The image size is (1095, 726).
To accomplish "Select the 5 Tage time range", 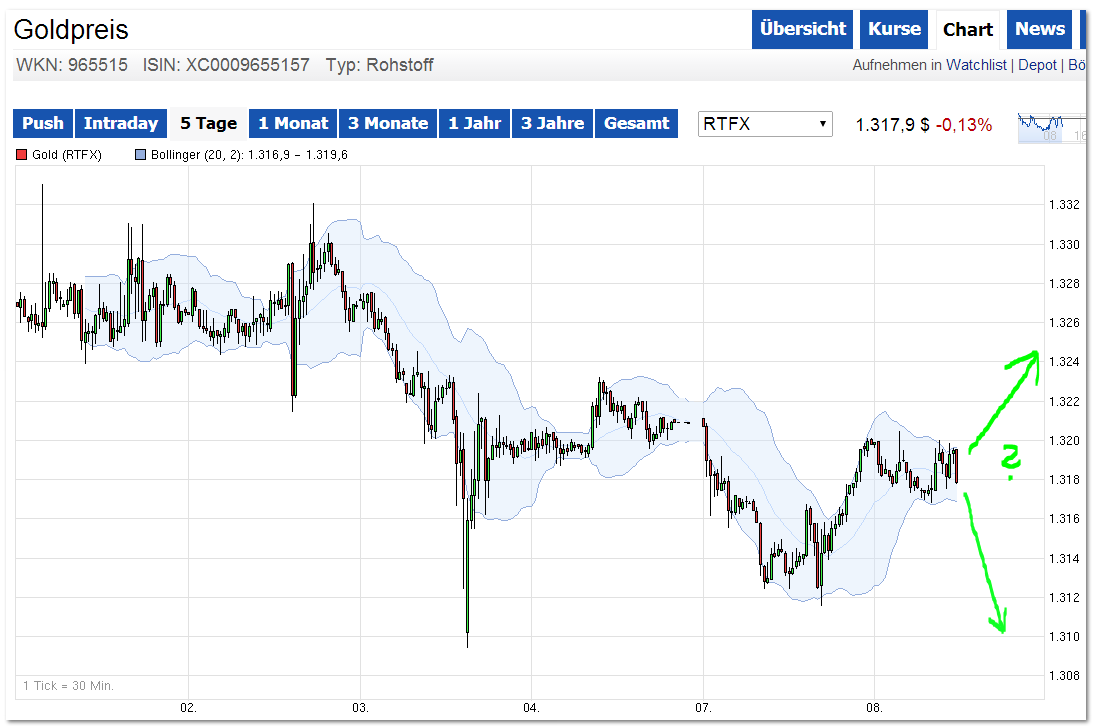I will [x=209, y=123].
